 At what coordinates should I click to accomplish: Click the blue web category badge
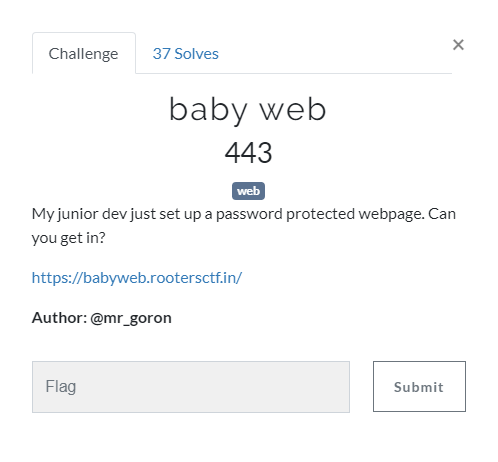(x=248, y=191)
